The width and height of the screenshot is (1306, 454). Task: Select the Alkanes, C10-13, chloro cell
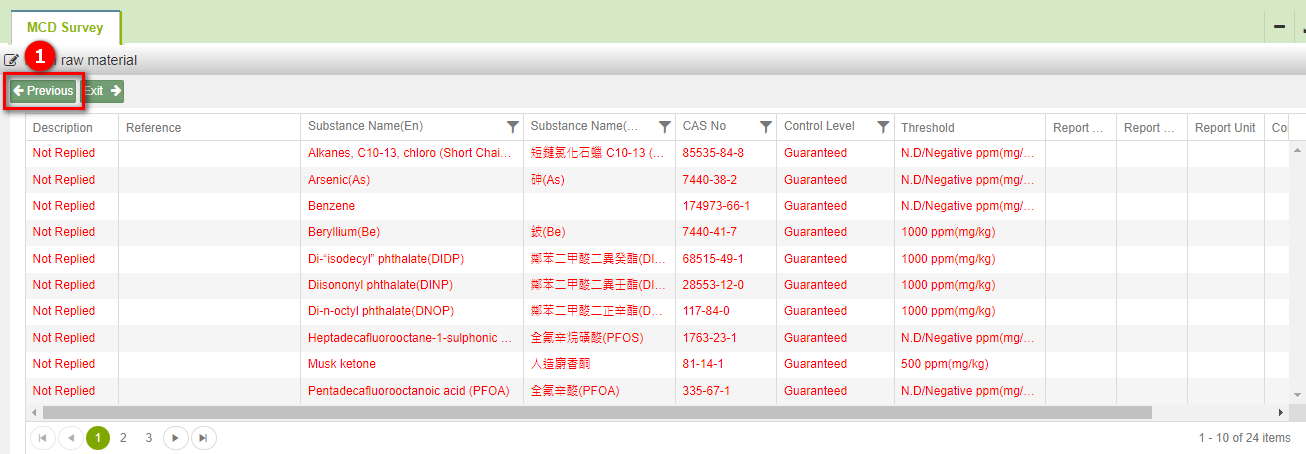point(411,153)
